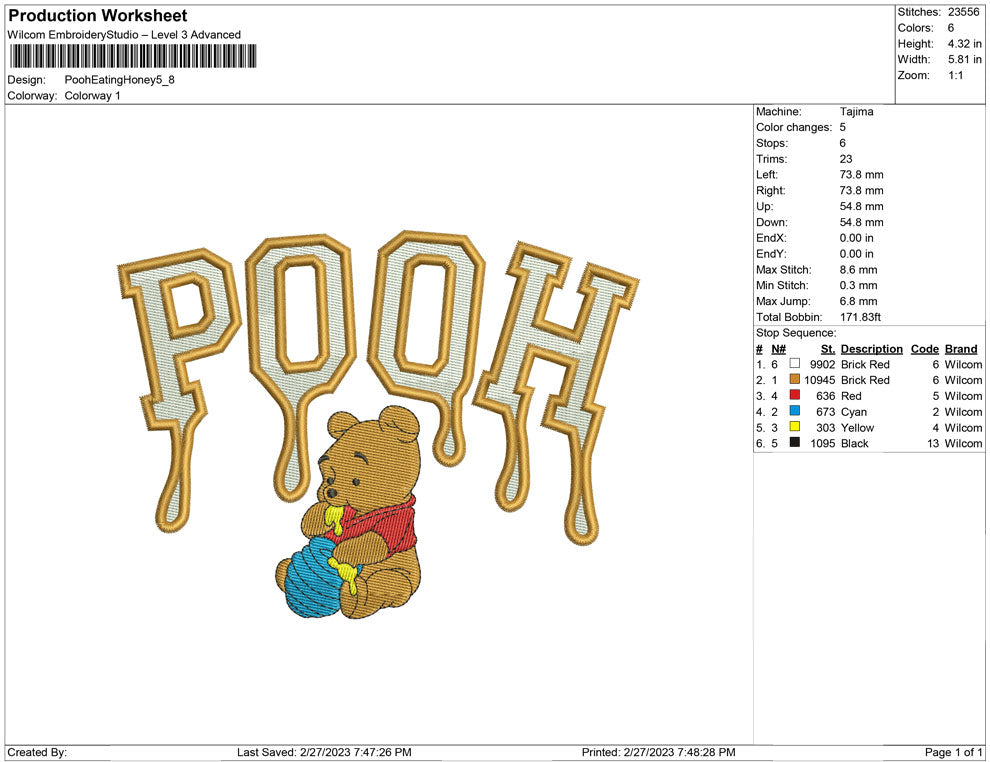Click Wilcom EmbroideryStudio subtitle text
The height and width of the screenshot is (762, 990).
(x=124, y=35)
